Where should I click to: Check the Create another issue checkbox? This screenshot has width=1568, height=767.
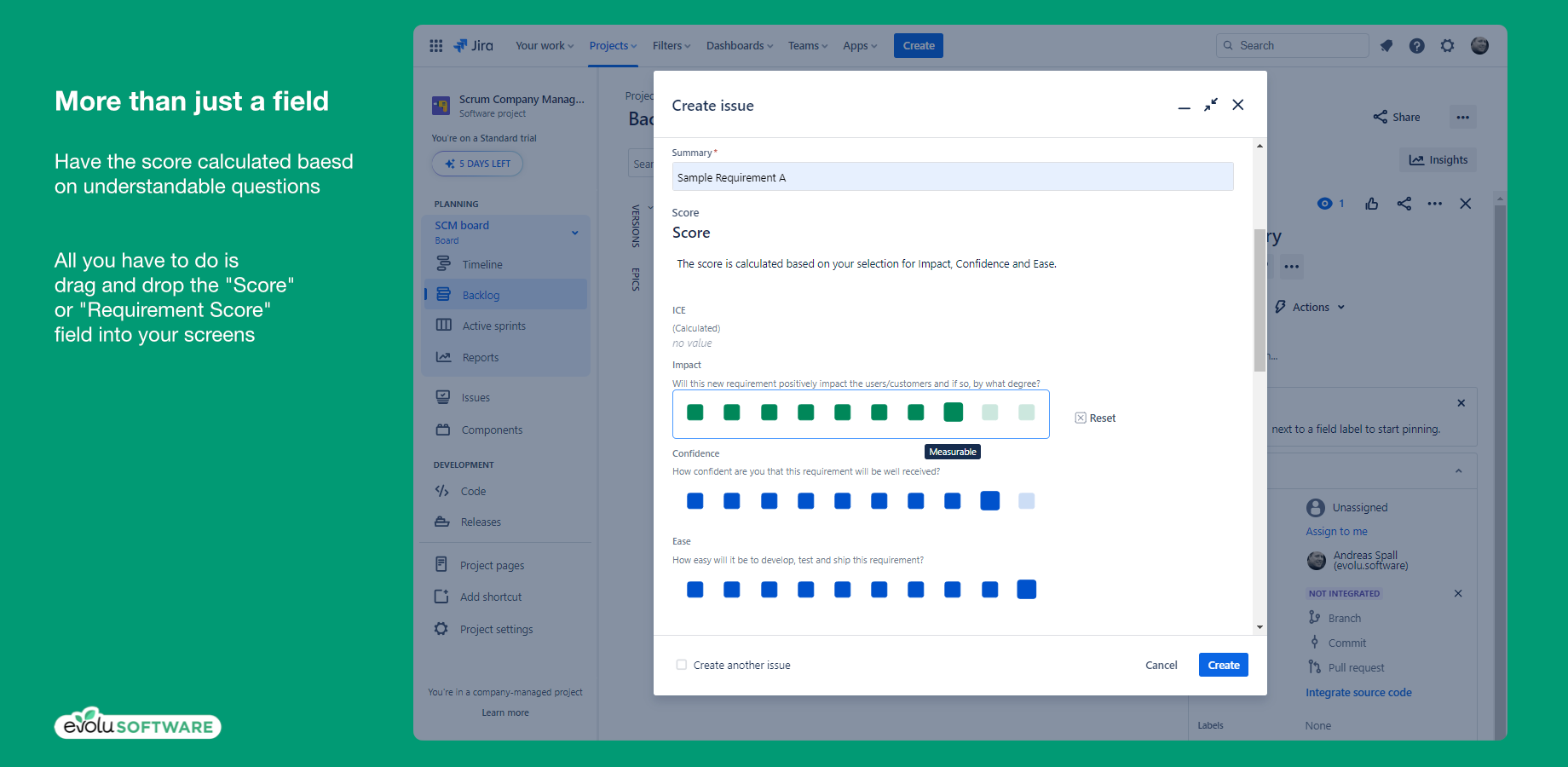(x=681, y=665)
